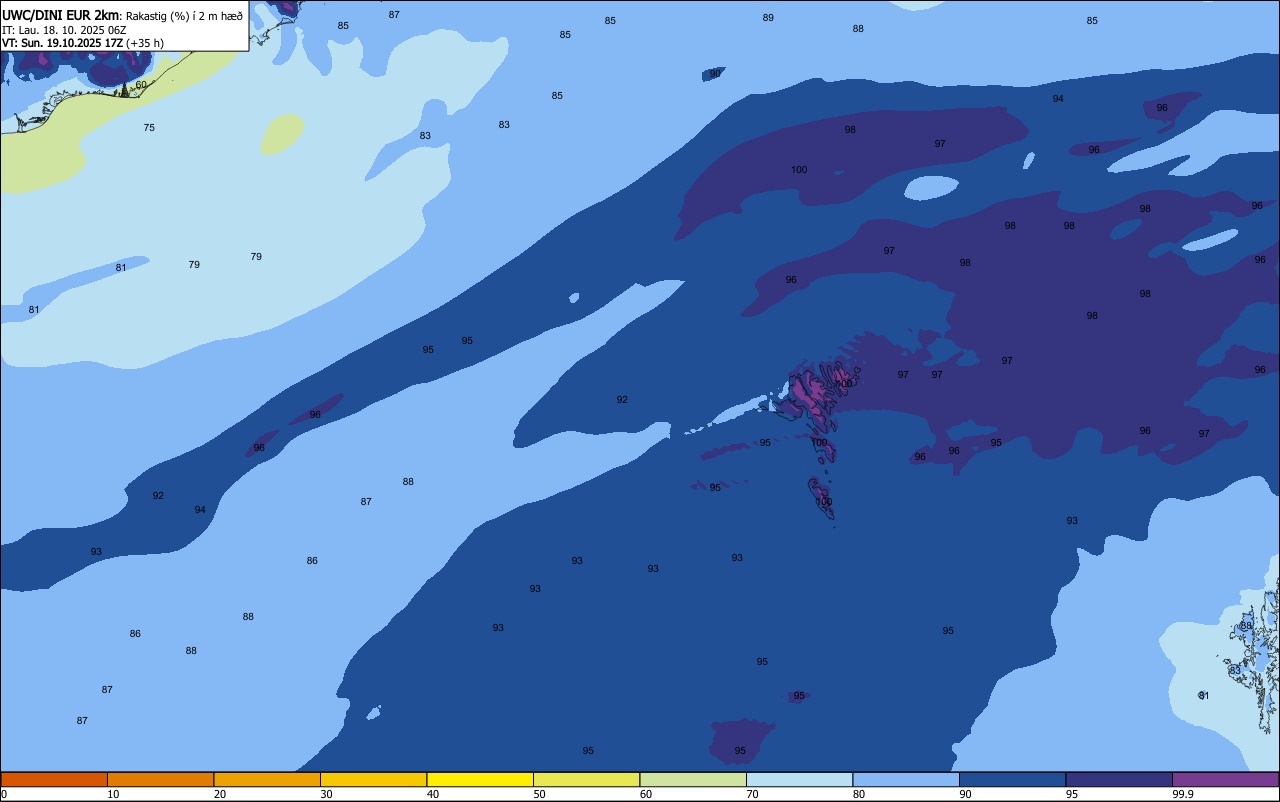The height and width of the screenshot is (802, 1280).
Task: Click the 70 legend tick label
Action: pyautogui.click(x=752, y=794)
